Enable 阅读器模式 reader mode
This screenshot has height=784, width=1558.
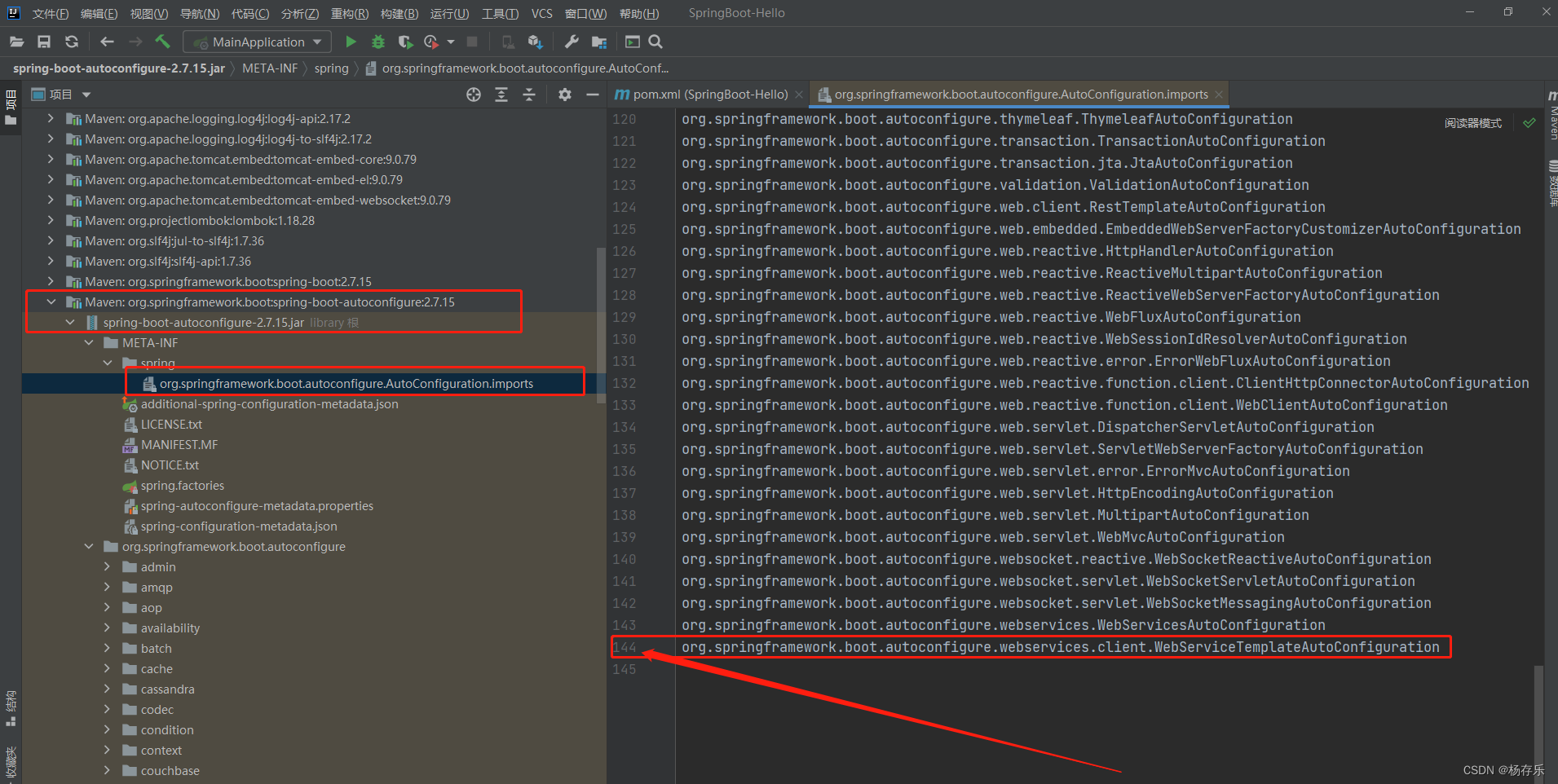(1472, 123)
